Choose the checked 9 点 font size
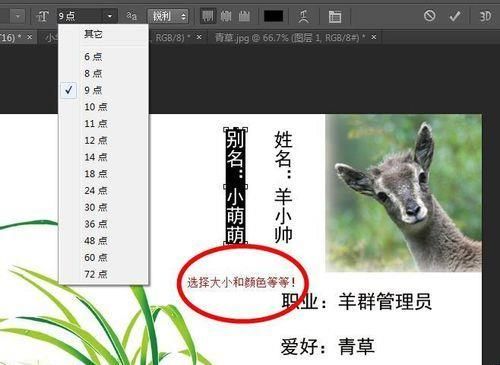The width and height of the screenshot is (500, 365). coord(103,90)
